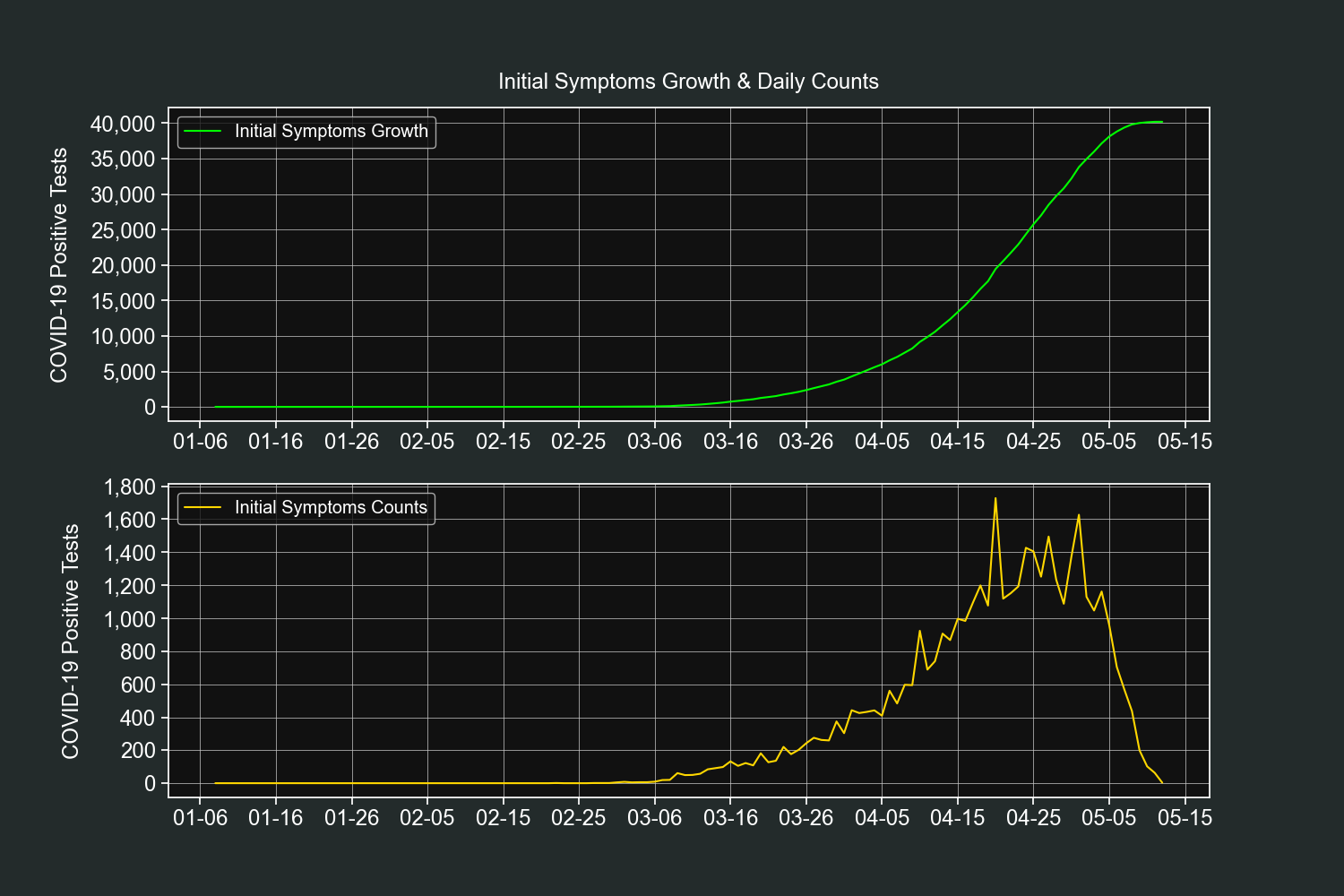Click the 1,800 y-axis tick label
The width and height of the screenshot is (1344, 896).
click(x=130, y=487)
